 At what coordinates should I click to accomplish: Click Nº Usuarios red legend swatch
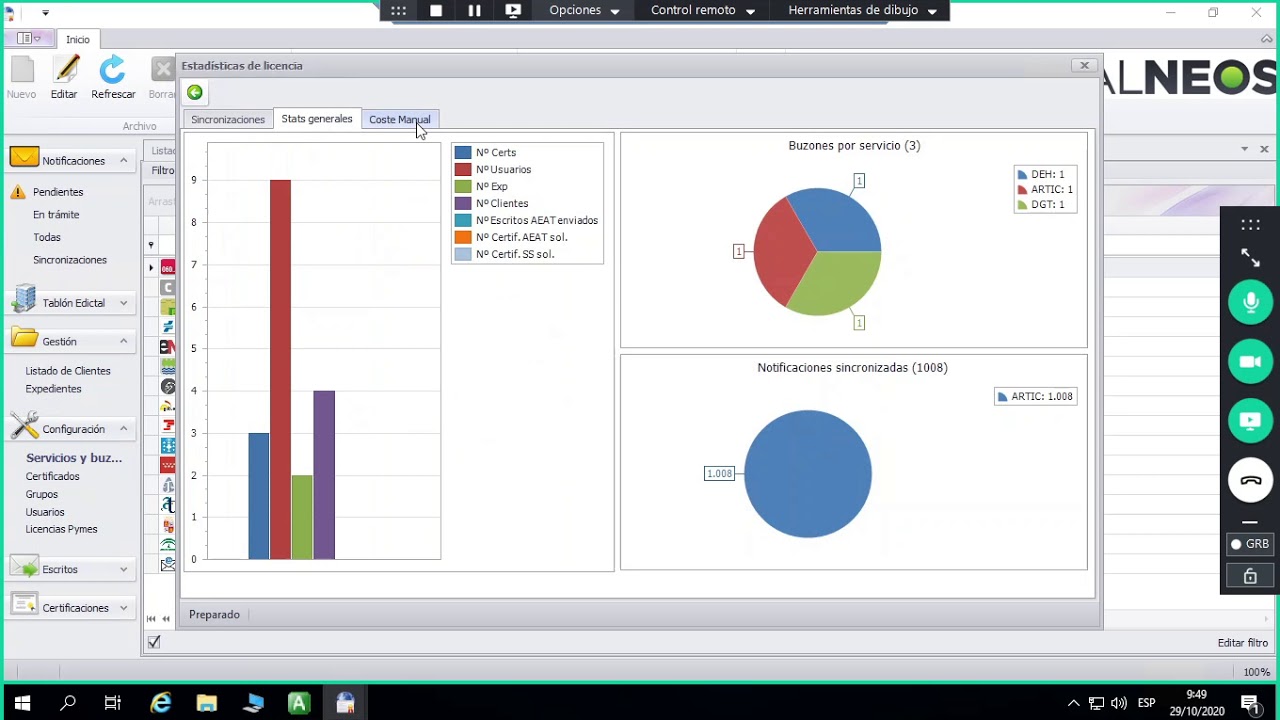[463, 169]
